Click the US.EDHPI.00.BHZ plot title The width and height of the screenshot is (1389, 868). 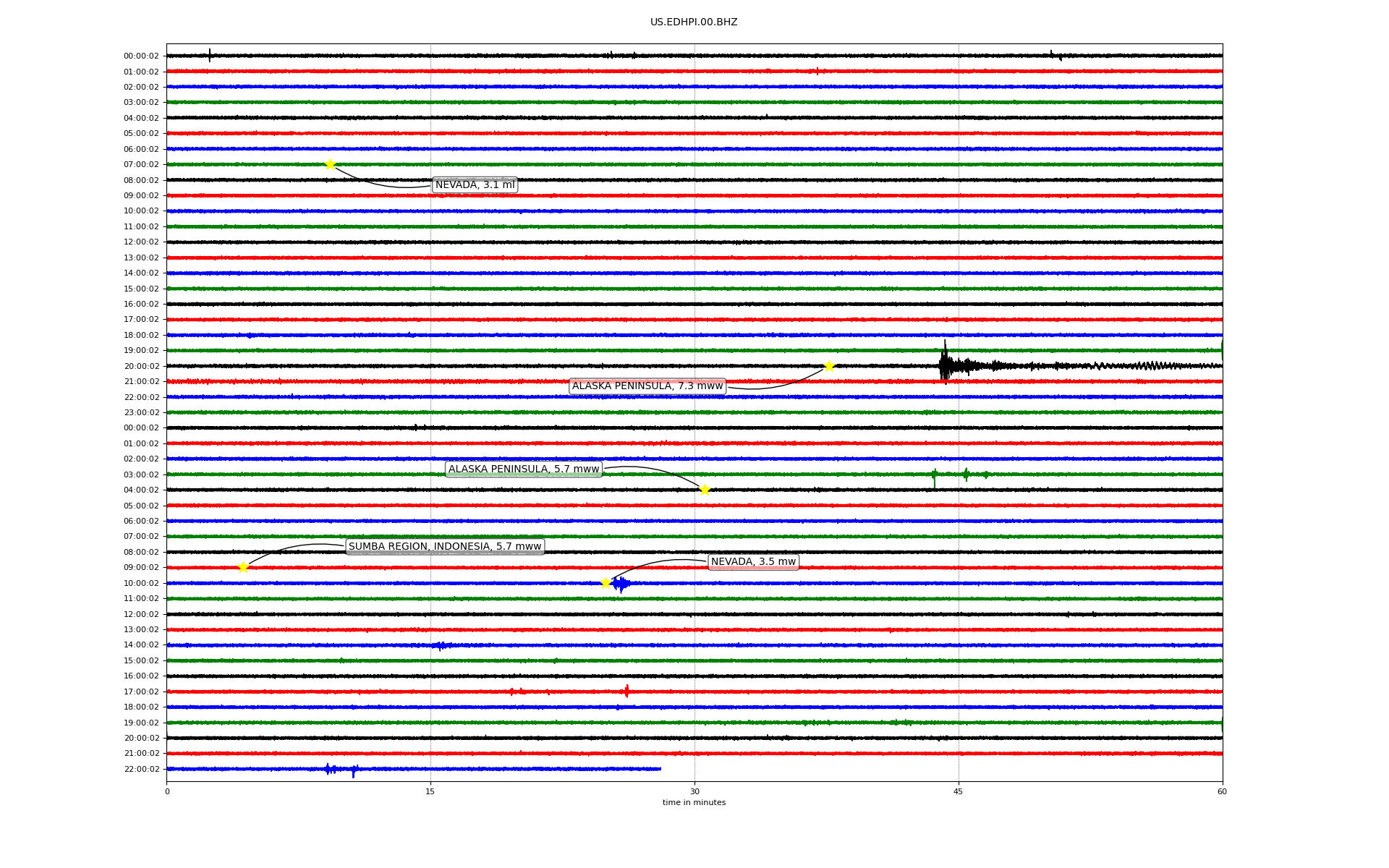(x=694, y=22)
